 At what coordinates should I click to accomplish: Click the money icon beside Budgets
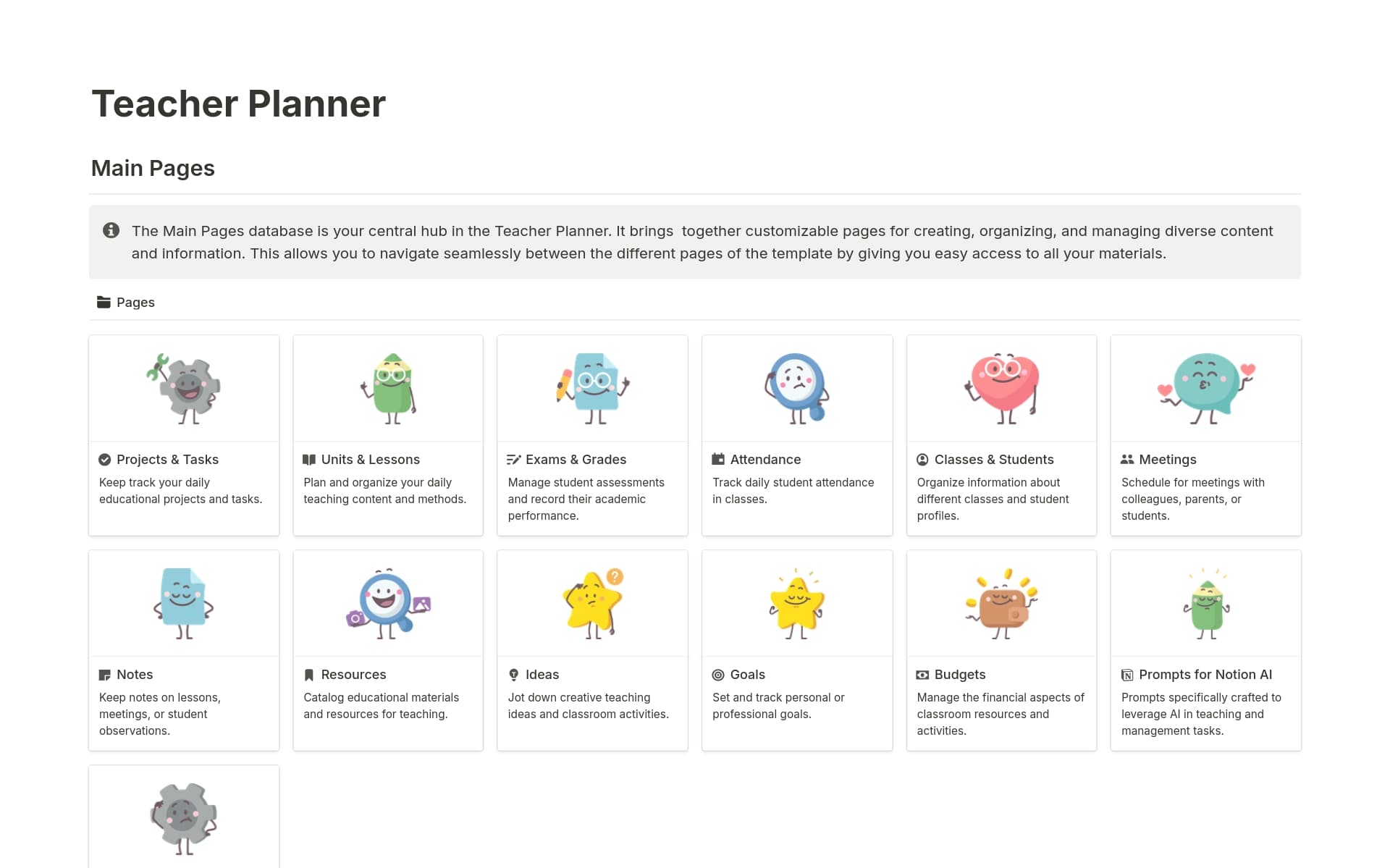click(922, 675)
